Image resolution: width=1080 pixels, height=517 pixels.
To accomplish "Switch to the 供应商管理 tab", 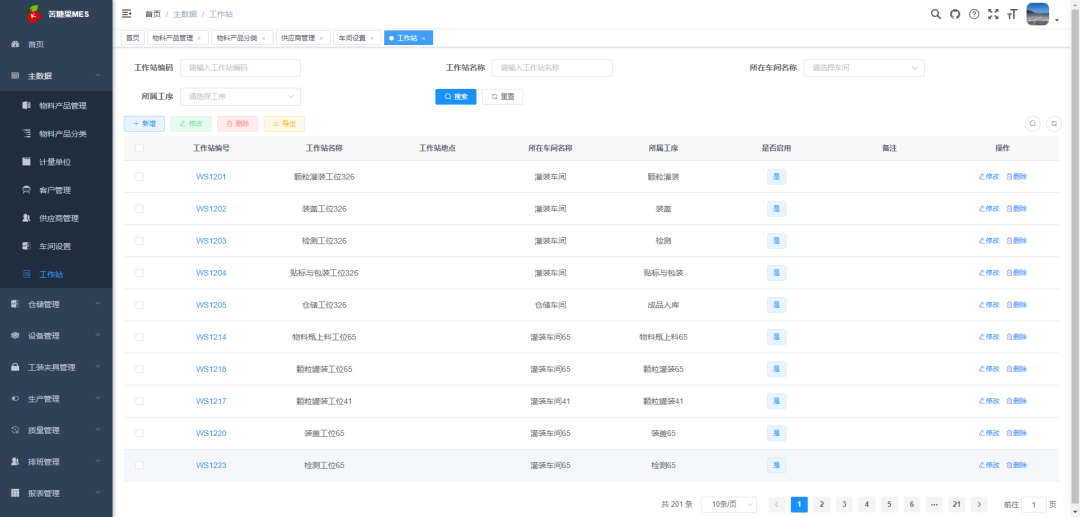I will [x=301, y=38].
